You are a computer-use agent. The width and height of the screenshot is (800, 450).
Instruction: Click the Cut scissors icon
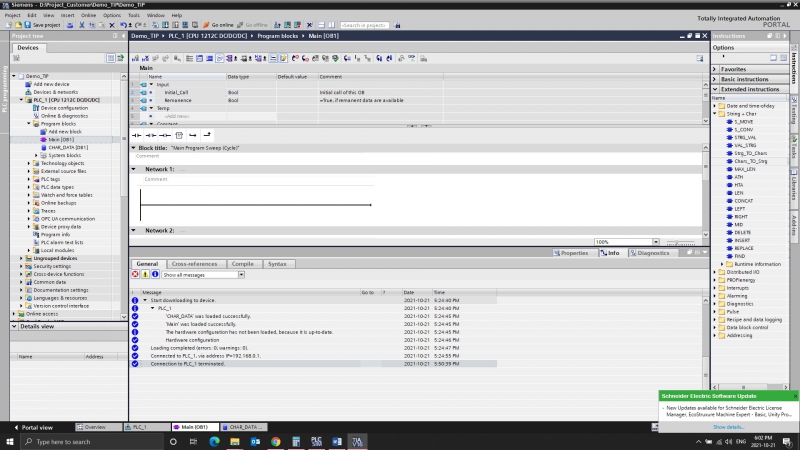click(x=82, y=25)
